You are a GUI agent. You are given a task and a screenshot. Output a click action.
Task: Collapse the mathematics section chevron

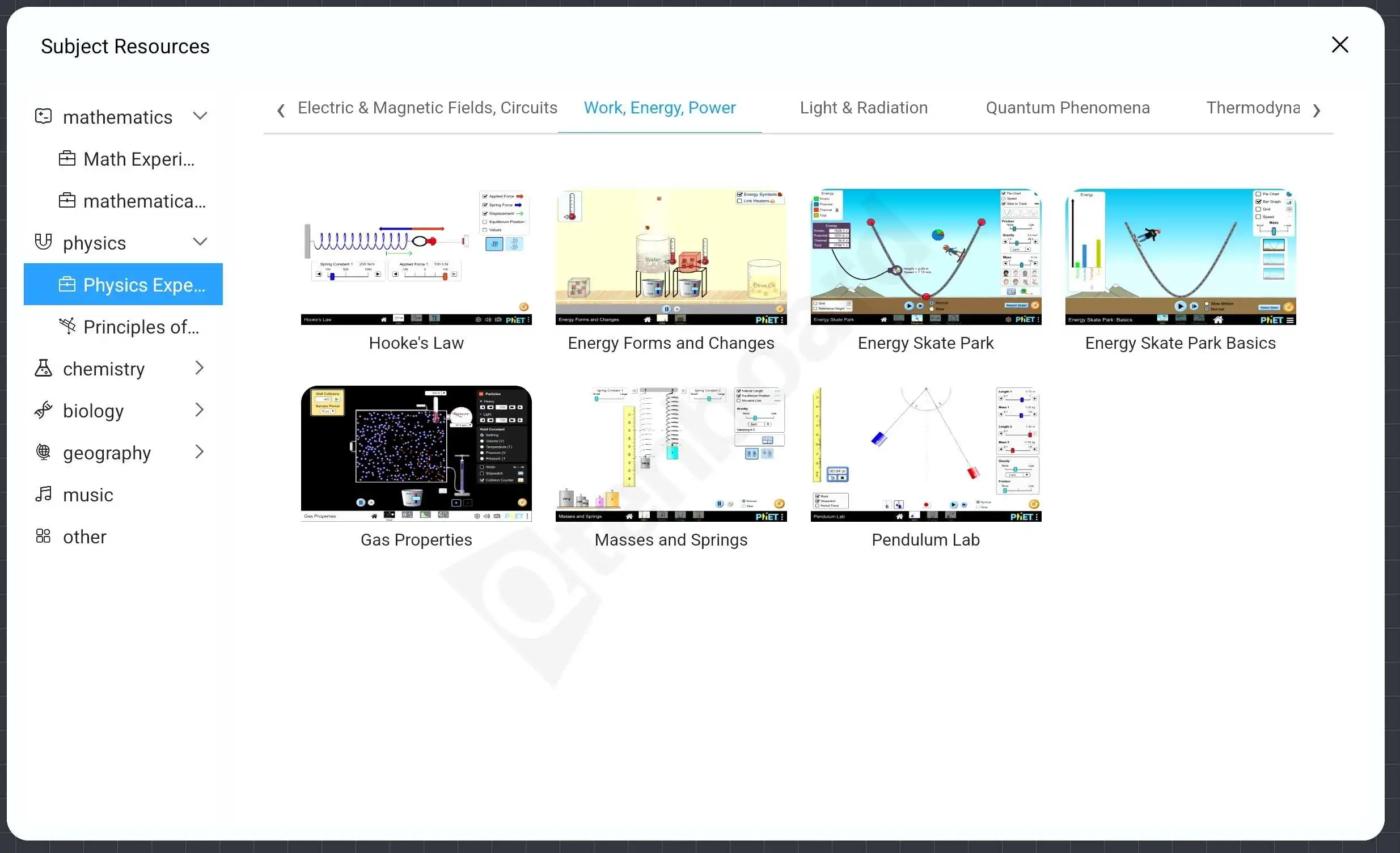(x=200, y=116)
